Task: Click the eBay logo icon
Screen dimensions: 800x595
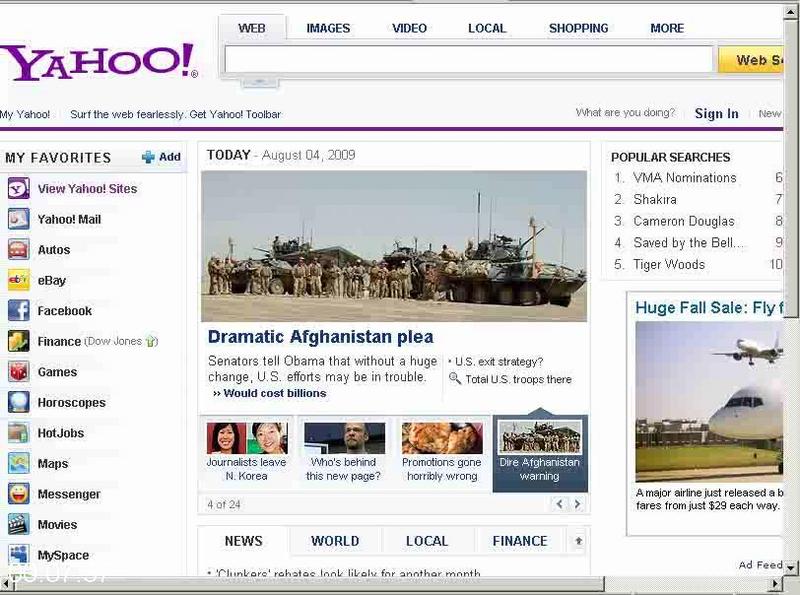Action: [x=18, y=280]
